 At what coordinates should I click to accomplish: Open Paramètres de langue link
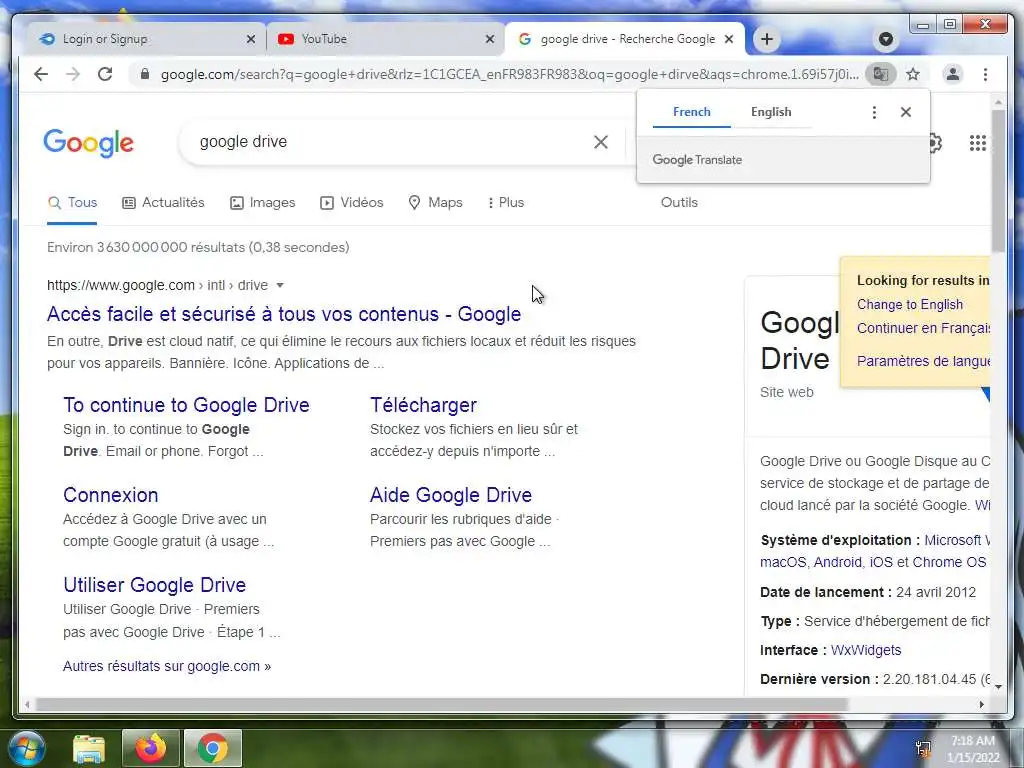coord(923,360)
